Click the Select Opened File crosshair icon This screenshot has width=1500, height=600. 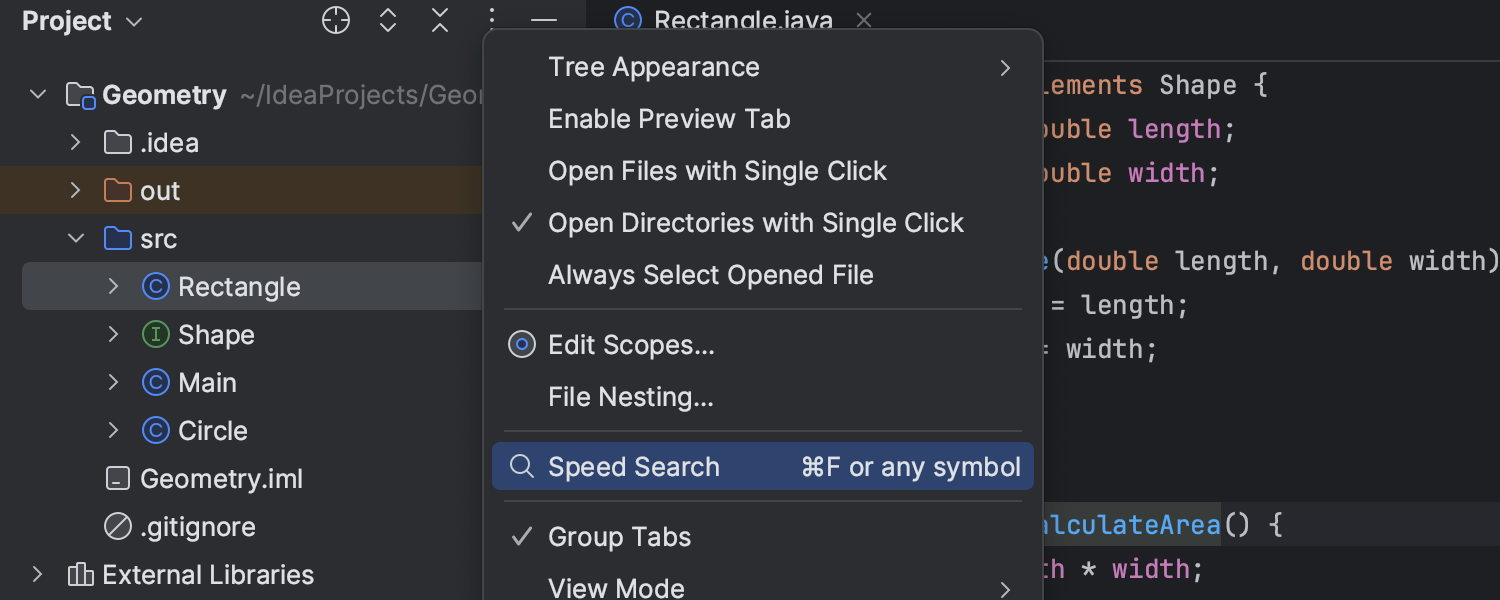click(336, 20)
